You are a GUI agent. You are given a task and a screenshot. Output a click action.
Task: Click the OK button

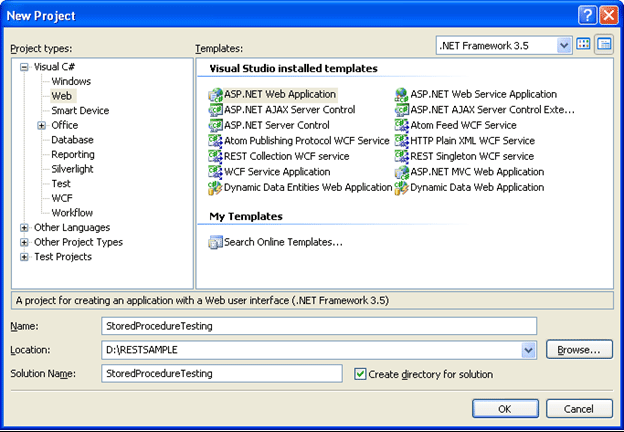[x=505, y=409]
